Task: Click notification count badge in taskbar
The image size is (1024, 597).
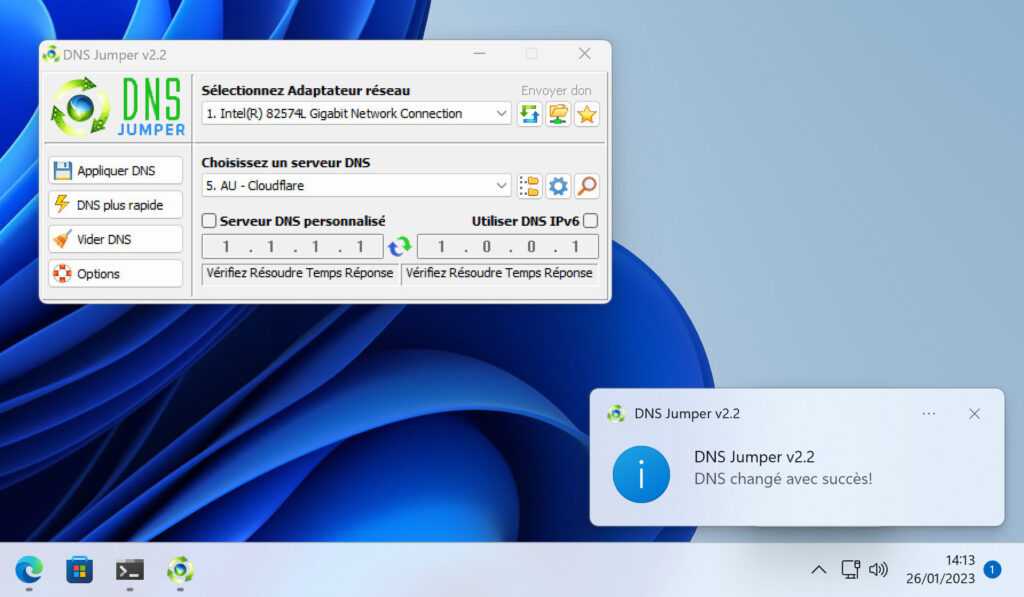Action: click(x=992, y=570)
